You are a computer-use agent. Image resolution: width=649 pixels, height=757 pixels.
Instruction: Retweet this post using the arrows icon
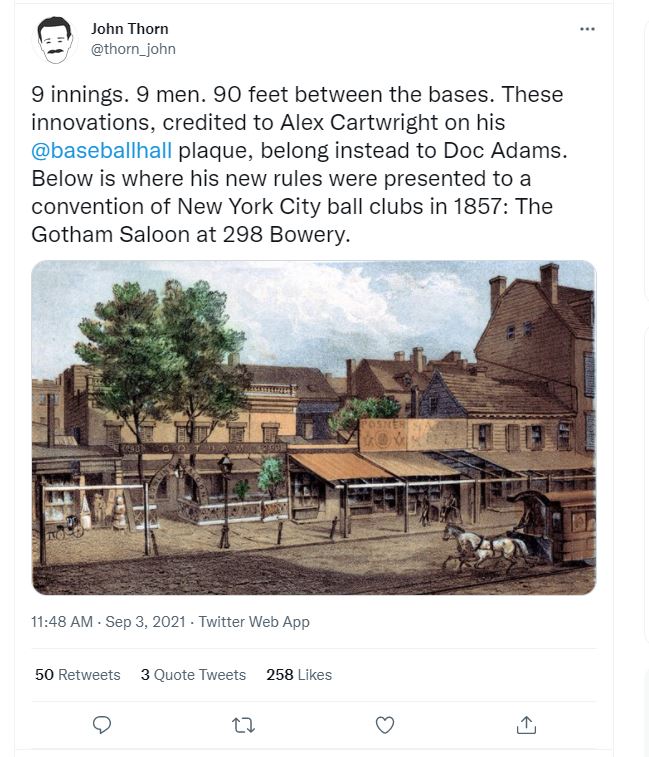click(x=243, y=725)
